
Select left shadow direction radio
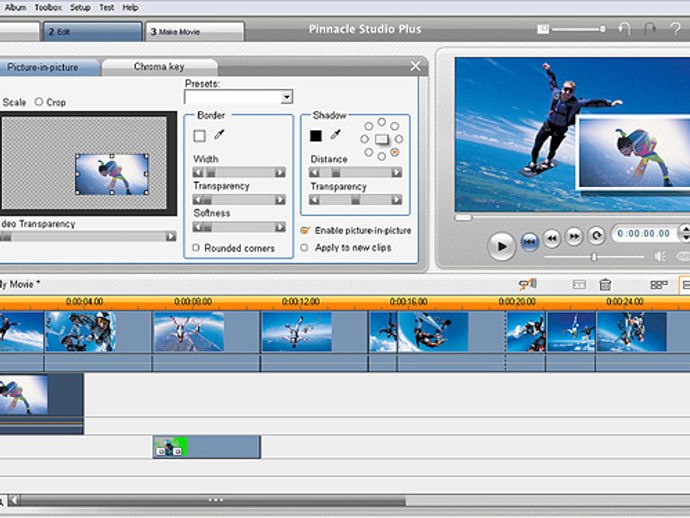tap(364, 139)
